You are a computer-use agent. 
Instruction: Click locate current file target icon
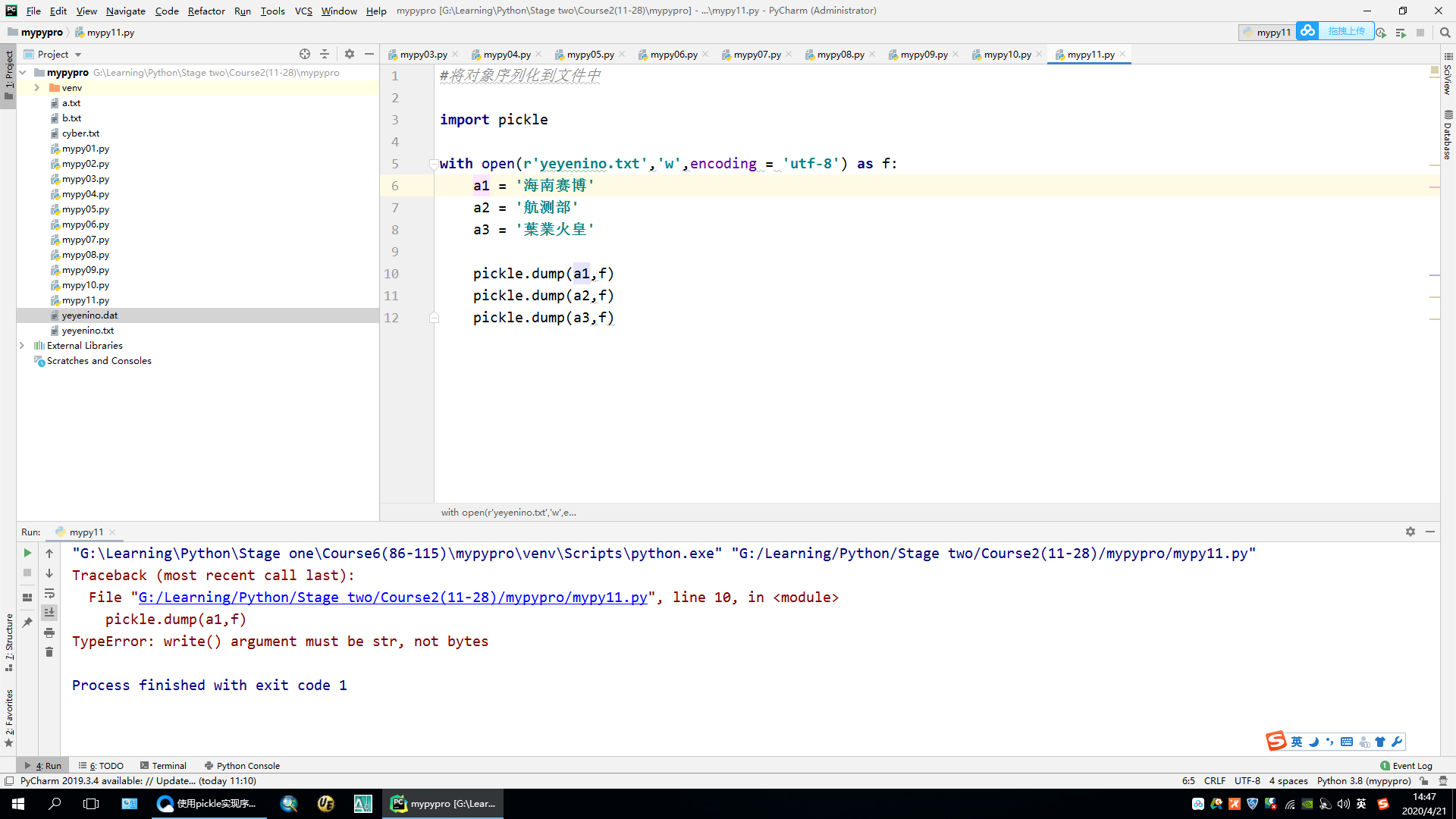point(305,54)
